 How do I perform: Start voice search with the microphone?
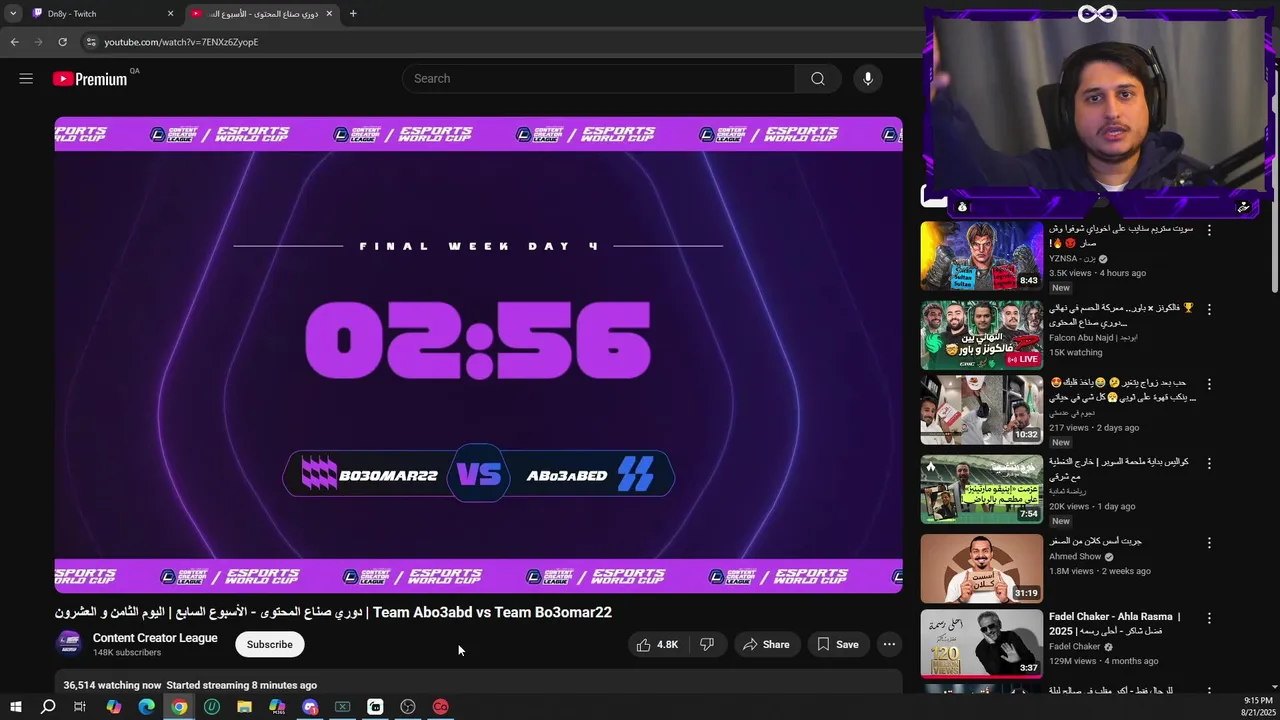[868, 78]
